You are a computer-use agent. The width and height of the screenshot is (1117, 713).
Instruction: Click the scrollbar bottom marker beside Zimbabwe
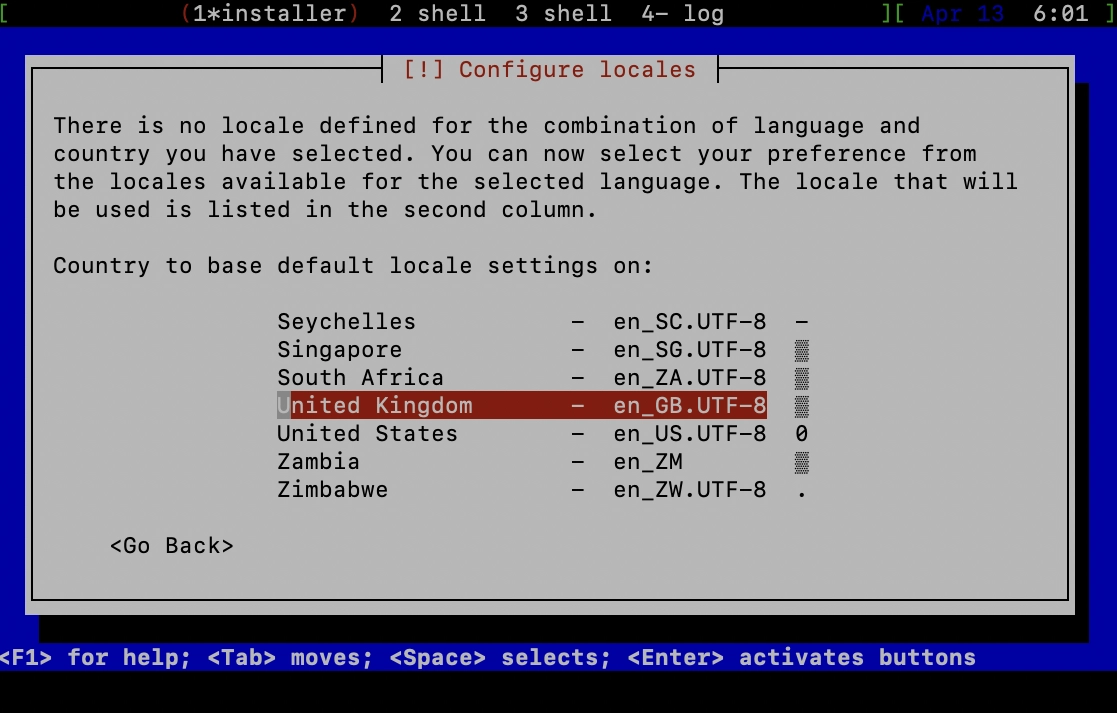click(801, 490)
